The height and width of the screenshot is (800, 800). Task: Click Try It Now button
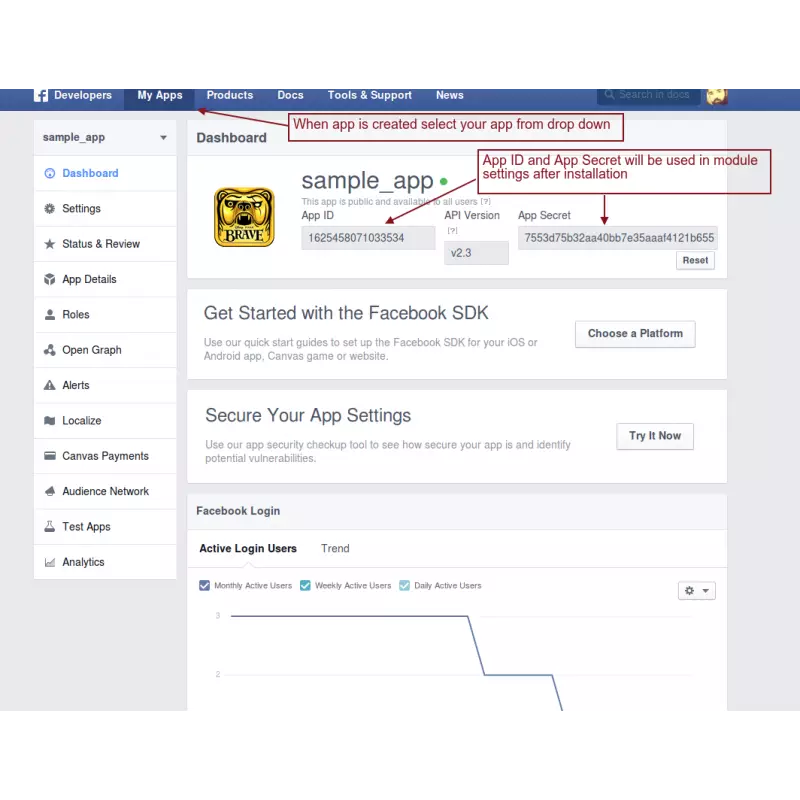(655, 436)
